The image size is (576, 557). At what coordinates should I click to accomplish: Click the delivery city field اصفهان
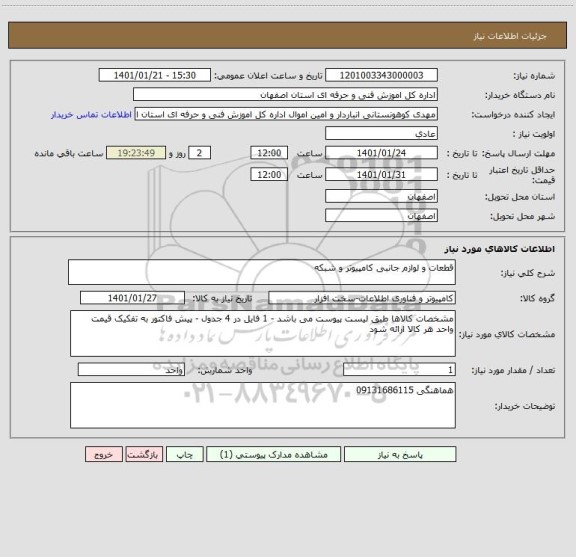coord(381,215)
